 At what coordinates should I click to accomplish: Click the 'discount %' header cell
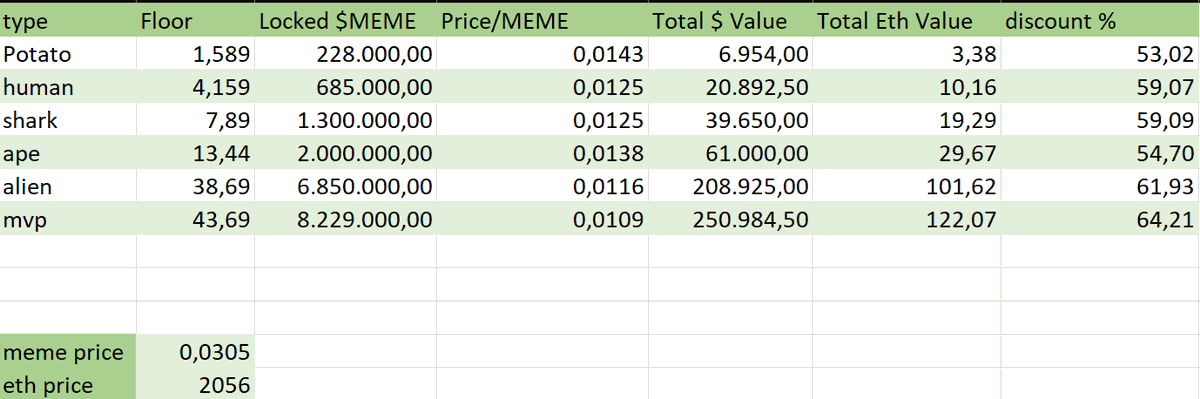[x=1100, y=21]
